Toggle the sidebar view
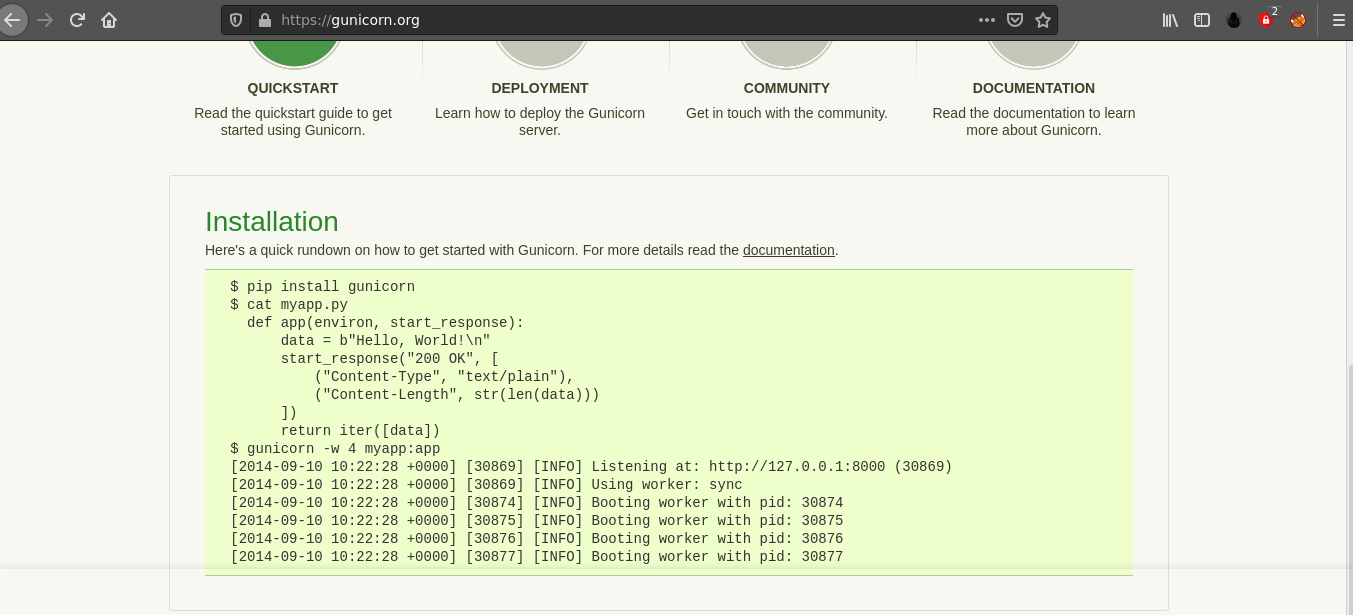The width and height of the screenshot is (1353, 615). [1202, 20]
